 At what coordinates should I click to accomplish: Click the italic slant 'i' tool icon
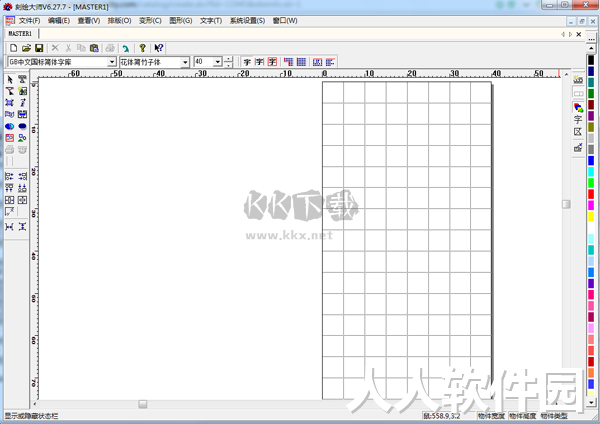[x=23, y=103]
